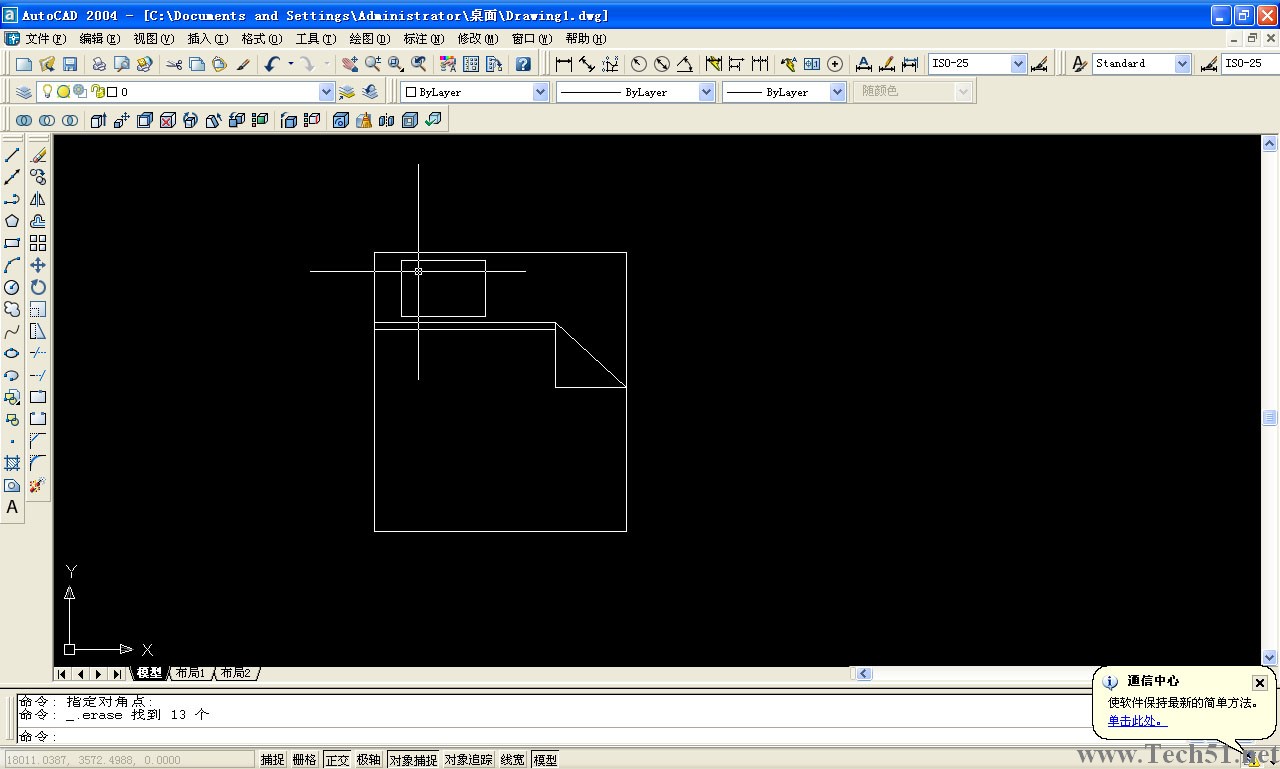Select the Circle draw tool
This screenshot has width=1280, height=769.
pos(12,287)
